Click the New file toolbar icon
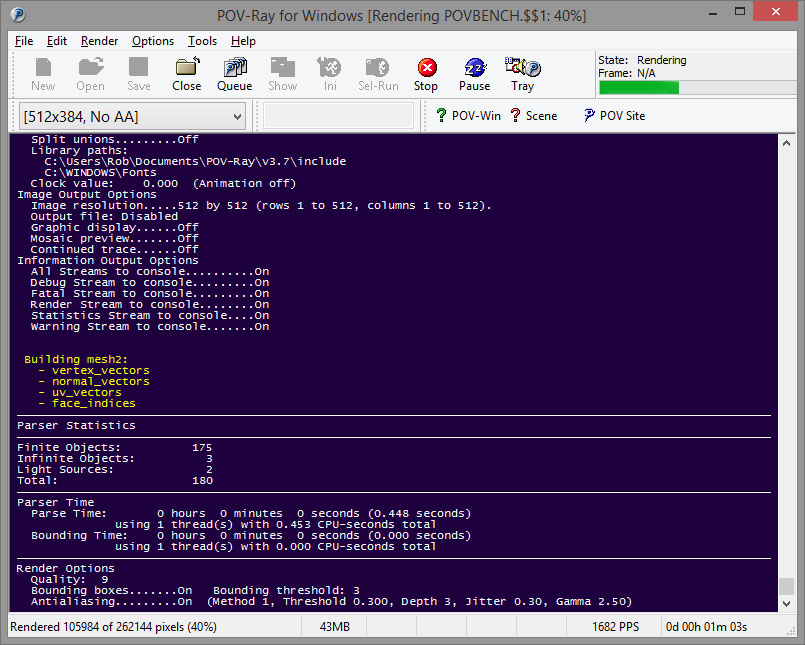 point(43,74)
